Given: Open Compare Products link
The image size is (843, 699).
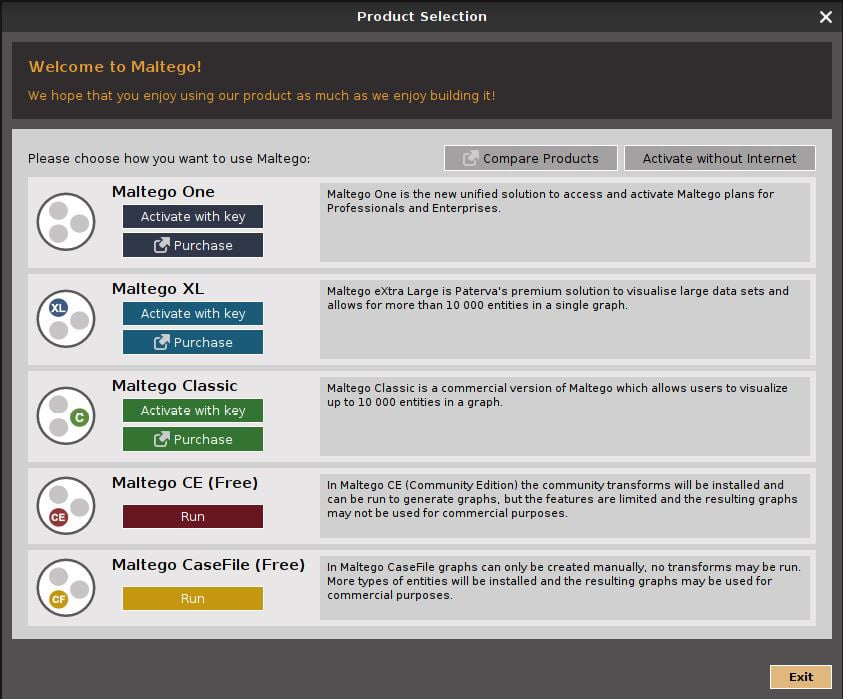Looking at the screenshot, I should click(x=531, y=158).
